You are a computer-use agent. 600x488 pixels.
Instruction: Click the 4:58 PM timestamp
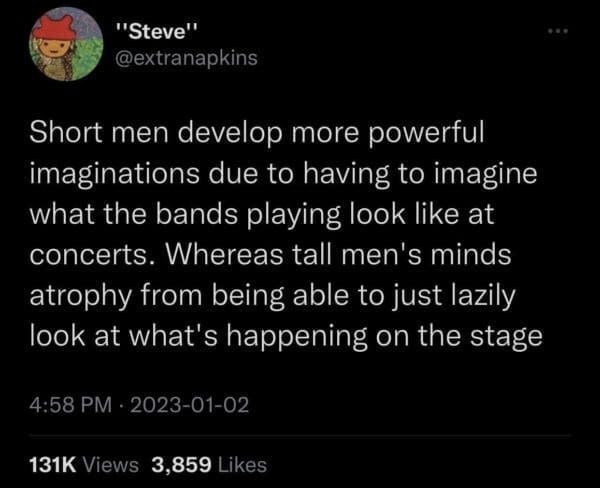tap(70, 405)
